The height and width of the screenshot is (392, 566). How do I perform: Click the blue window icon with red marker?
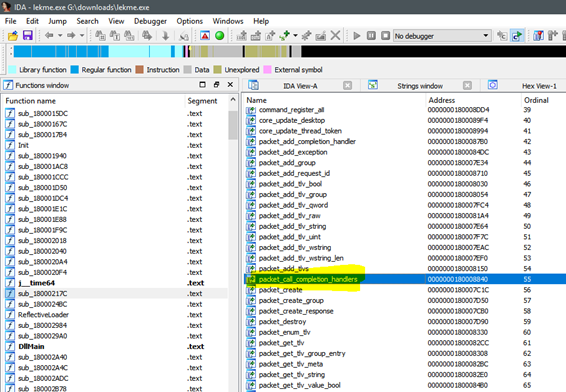click(538, 35)
